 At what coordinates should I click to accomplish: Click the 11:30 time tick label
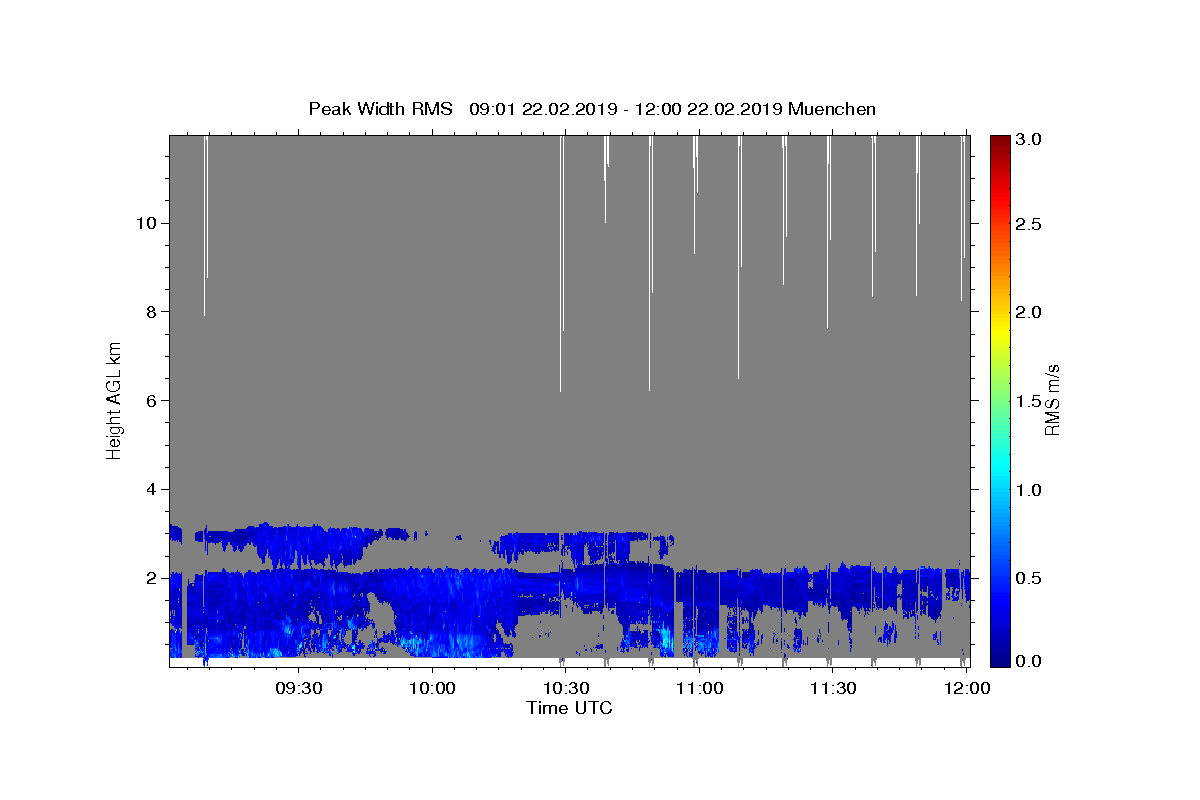[832, 688]
